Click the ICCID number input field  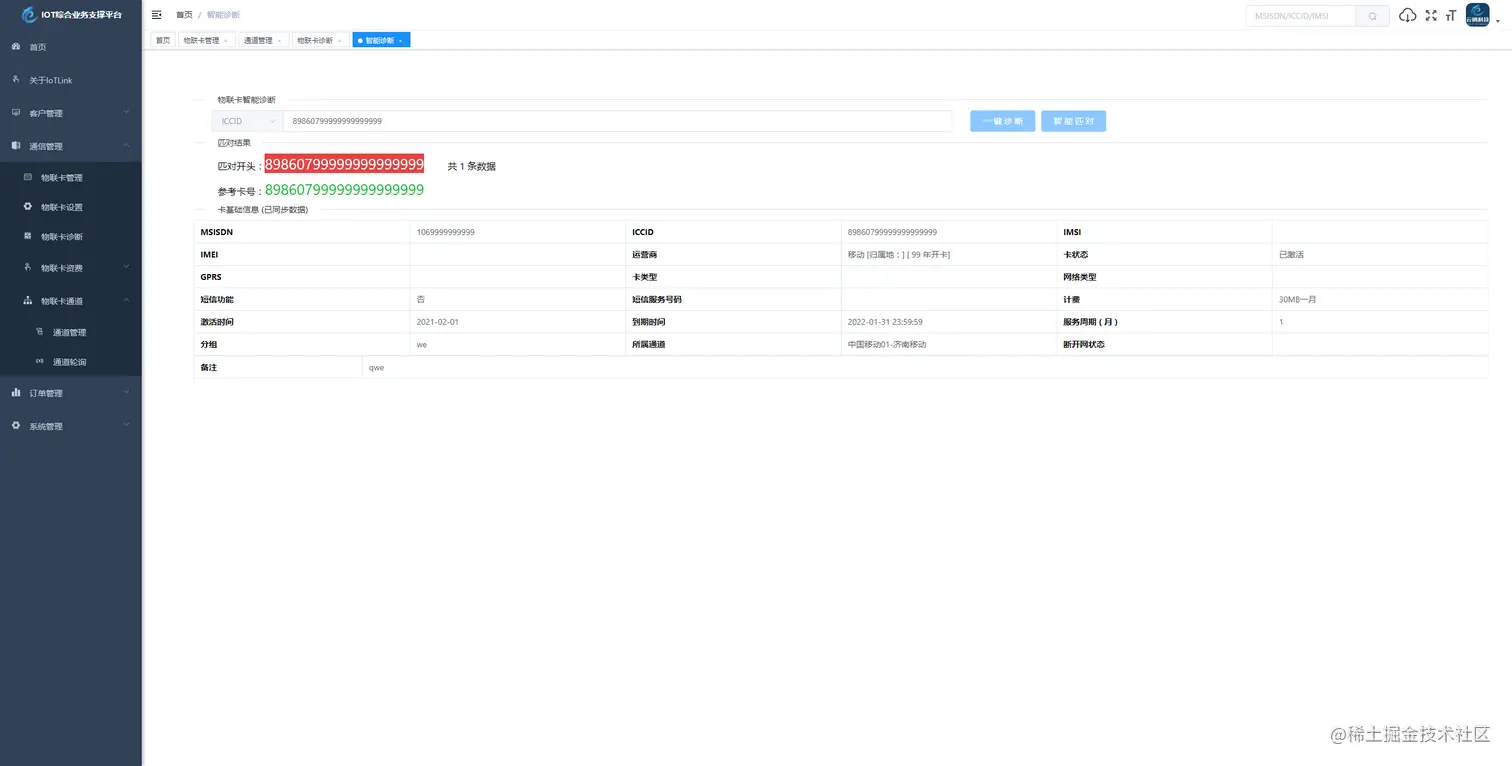point(617,121)
